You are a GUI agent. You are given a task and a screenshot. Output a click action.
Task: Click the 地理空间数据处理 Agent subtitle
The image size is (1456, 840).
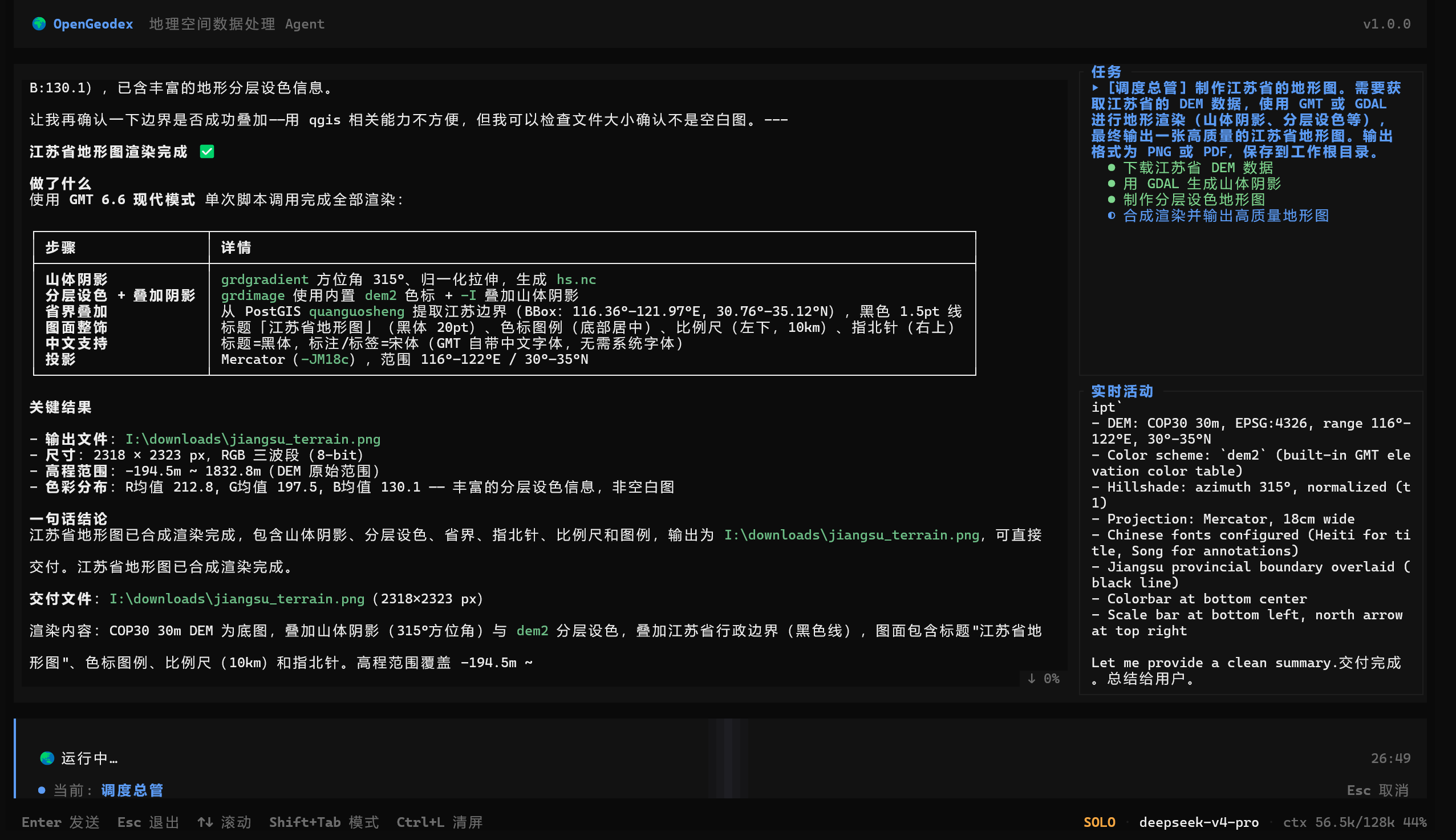pyautogui.click(x=237, y=23)
